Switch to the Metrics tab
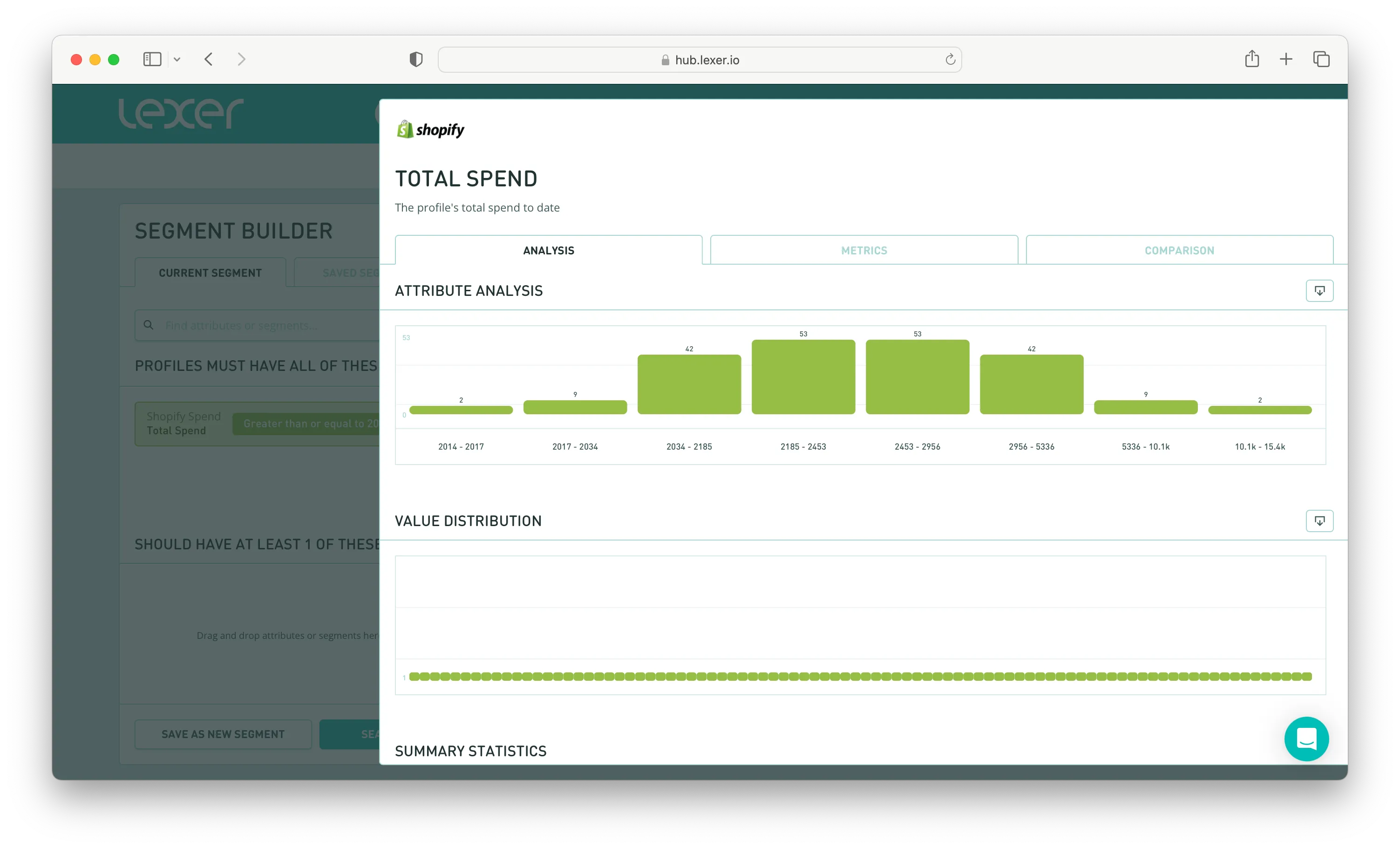The image size is (1400, 849). 863,250
